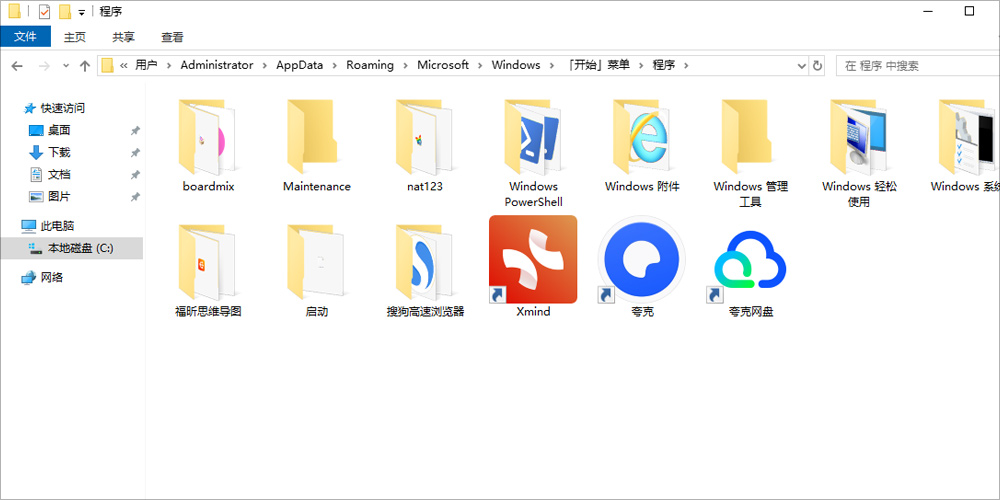Open the Windows 轻松使用 folder
1000x500 pixels.
(x=859, y=153)
